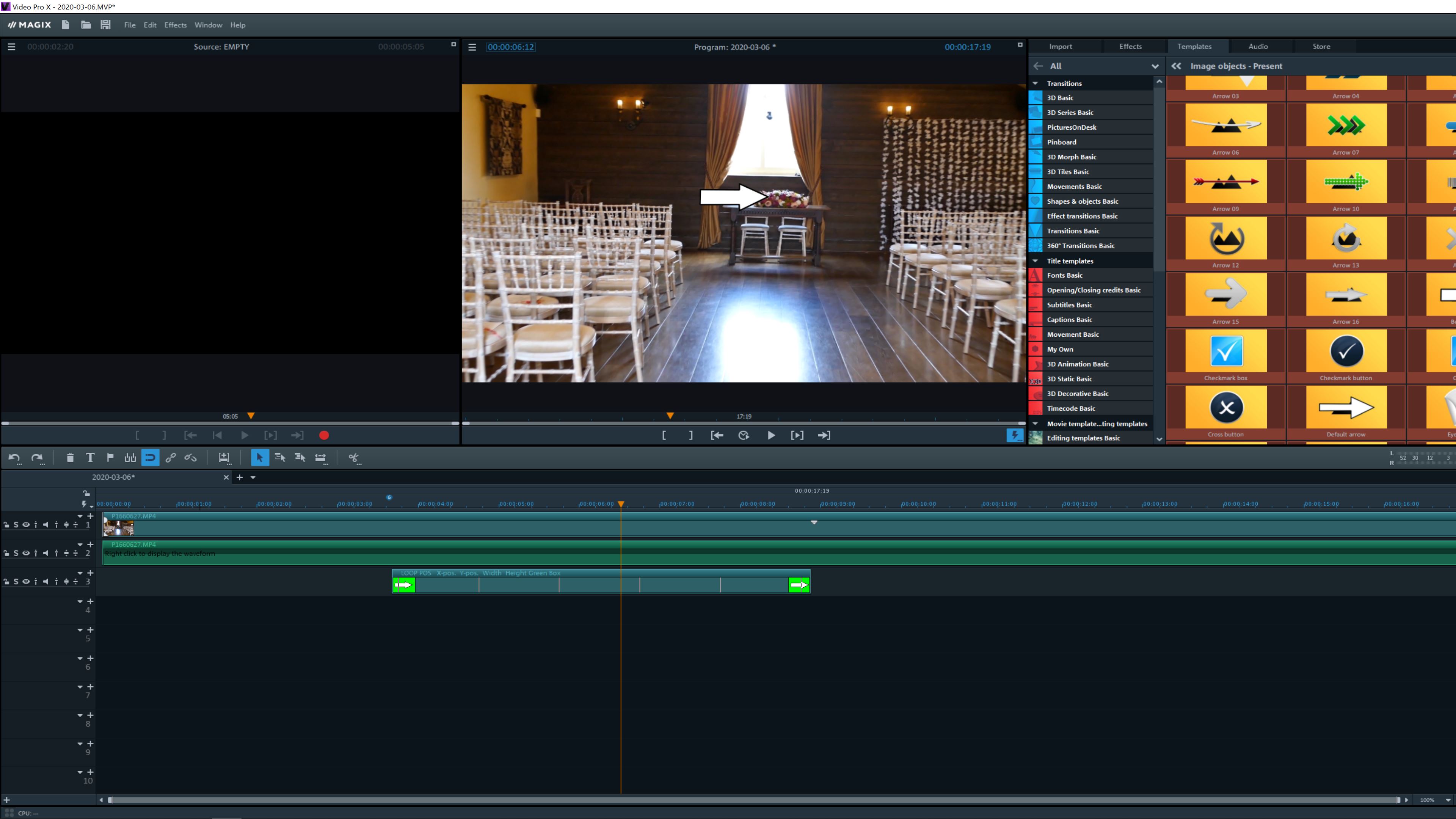Select Shapes & objects Basic entry

tap(1082, 201)
